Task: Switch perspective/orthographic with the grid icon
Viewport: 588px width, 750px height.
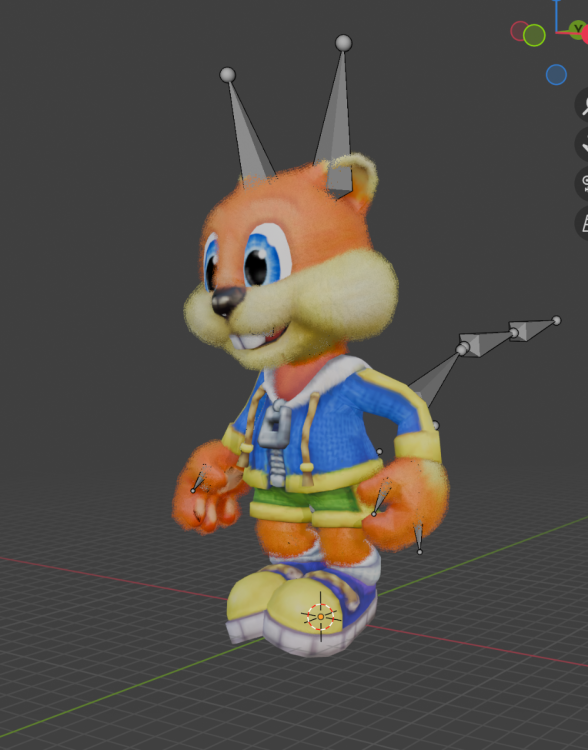Action: click(582, 222)
